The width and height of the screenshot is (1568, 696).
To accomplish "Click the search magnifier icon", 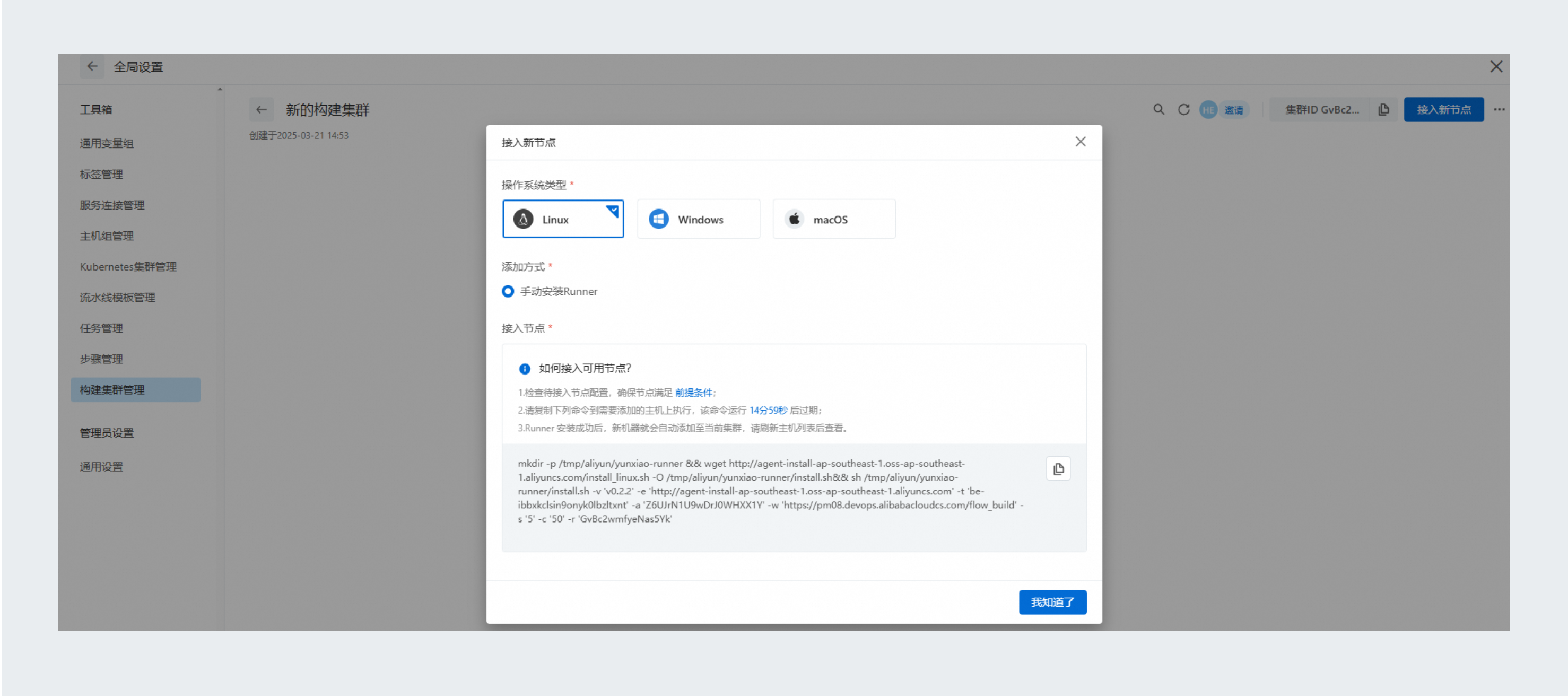I will point(1158,110).
